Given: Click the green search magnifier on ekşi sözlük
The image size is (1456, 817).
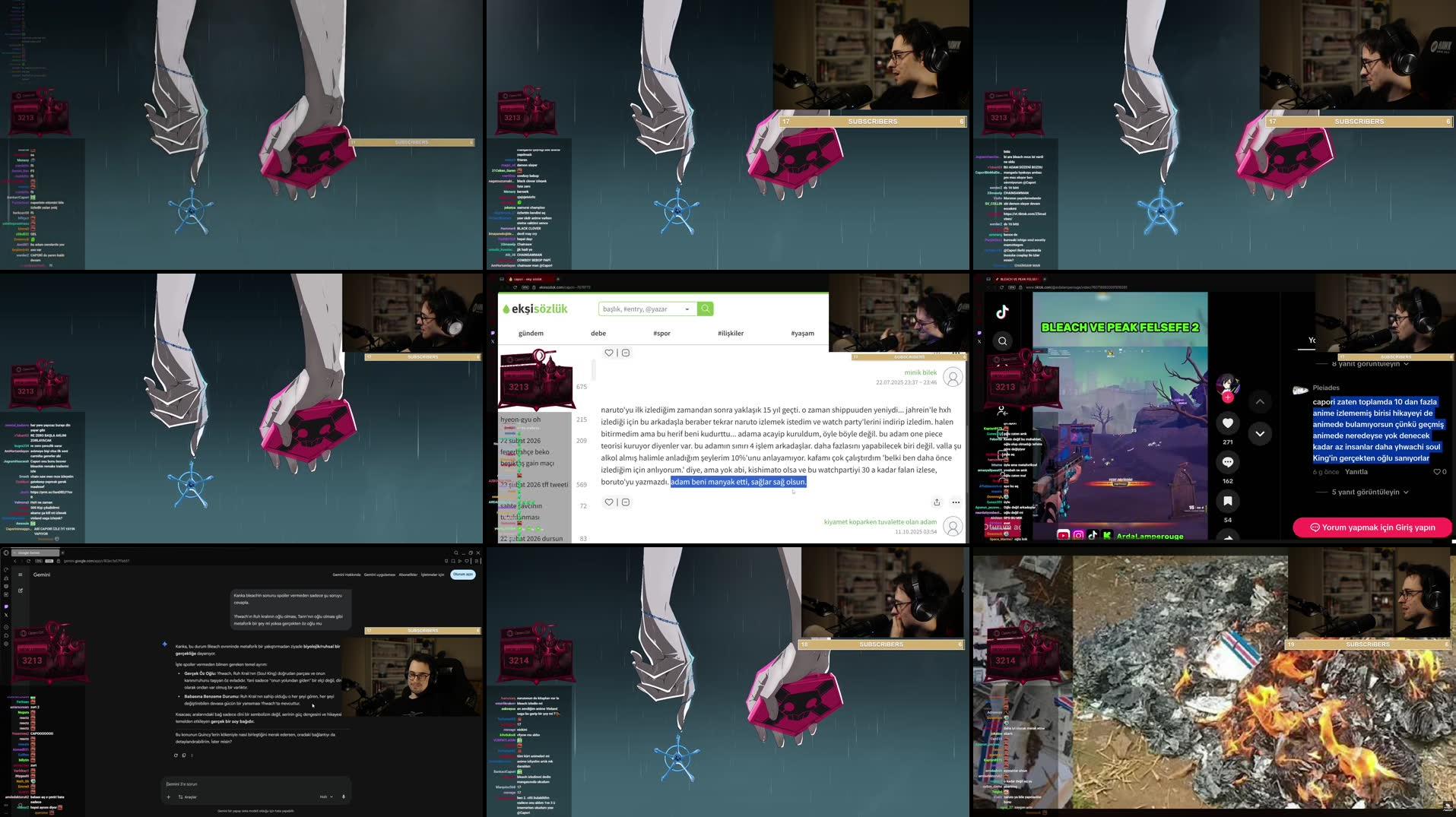Looking at the screenshot, I should pos(705,309).
